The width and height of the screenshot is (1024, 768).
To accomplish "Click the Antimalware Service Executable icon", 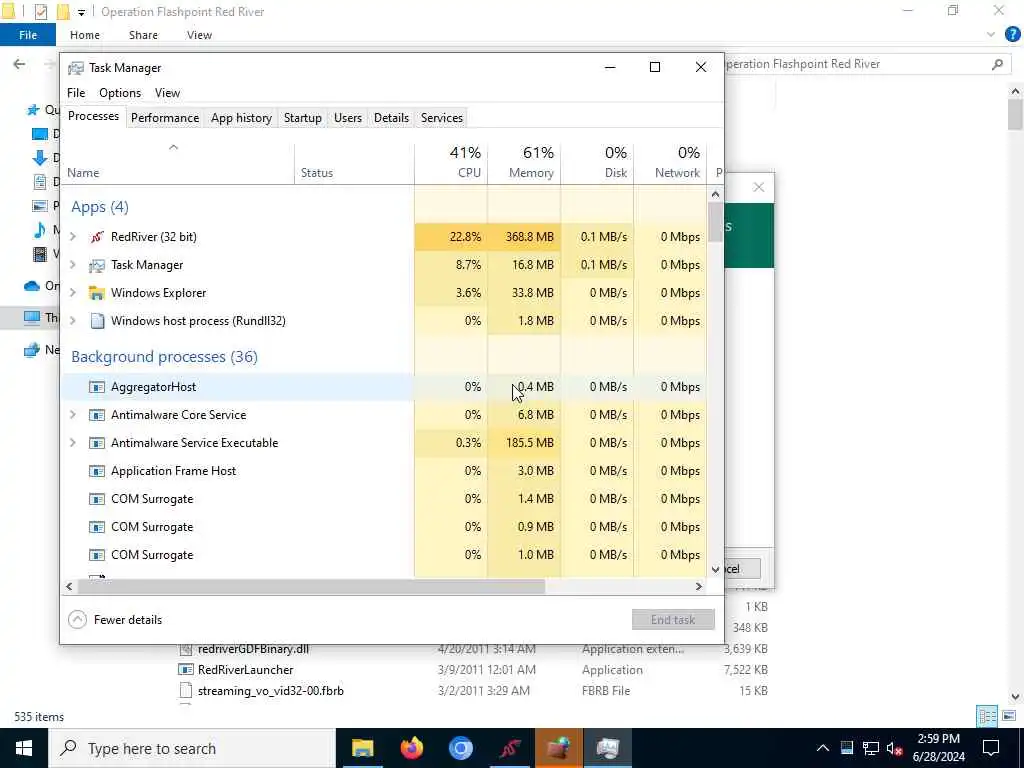I will [97, 443].
